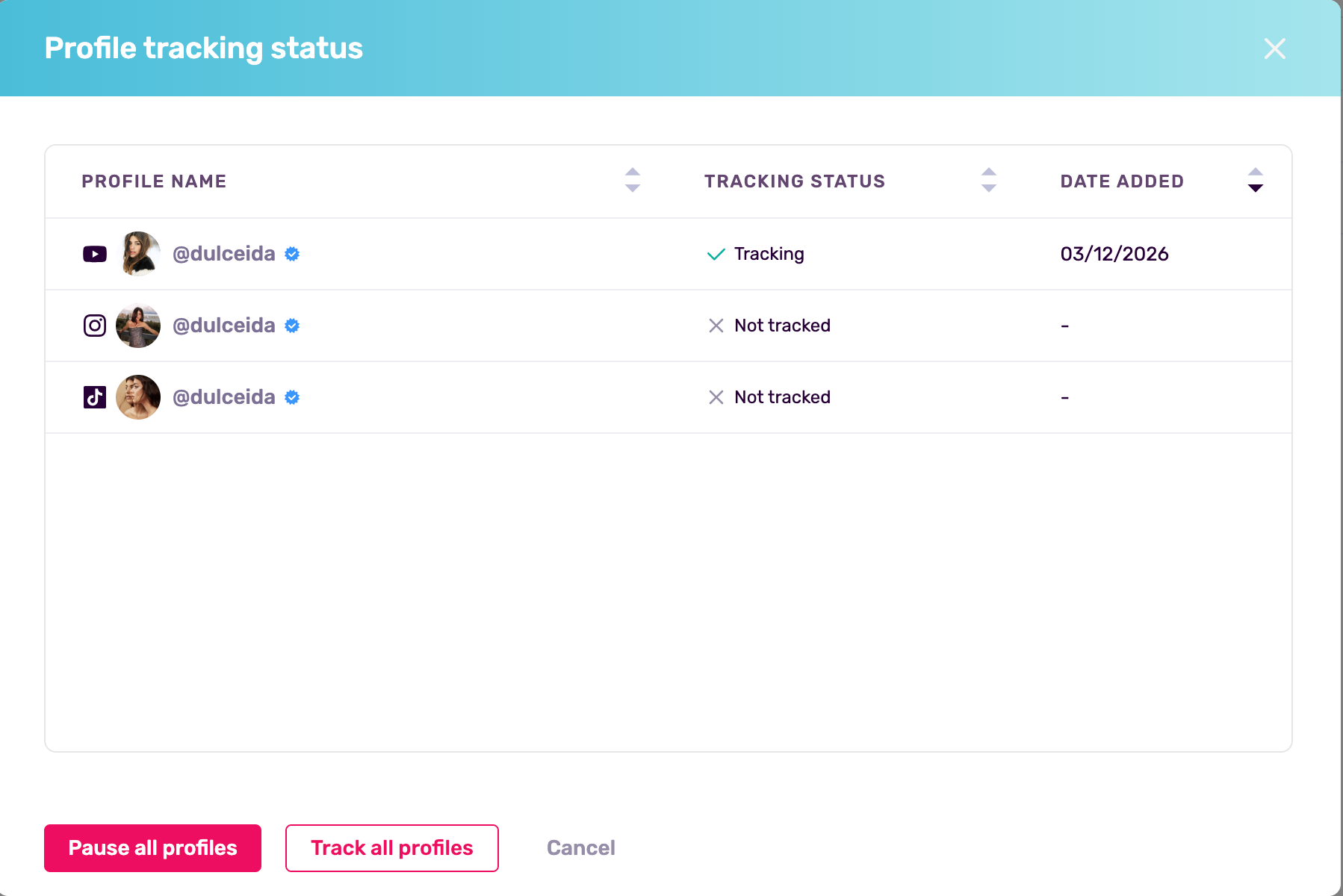The width and height of the screenshot is (1343, 896).
Task: Click the TikTok platform icon
Action: tap(95, 397)
